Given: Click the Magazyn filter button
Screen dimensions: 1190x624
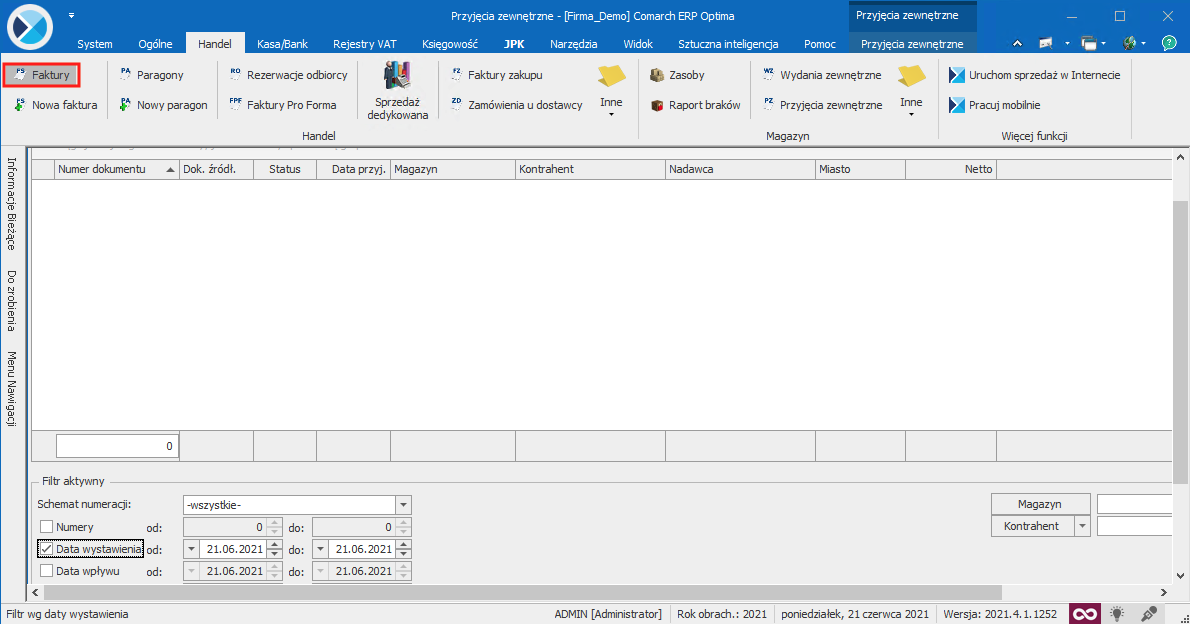Looking at the screenshot, I should (x=1040, y=503).
